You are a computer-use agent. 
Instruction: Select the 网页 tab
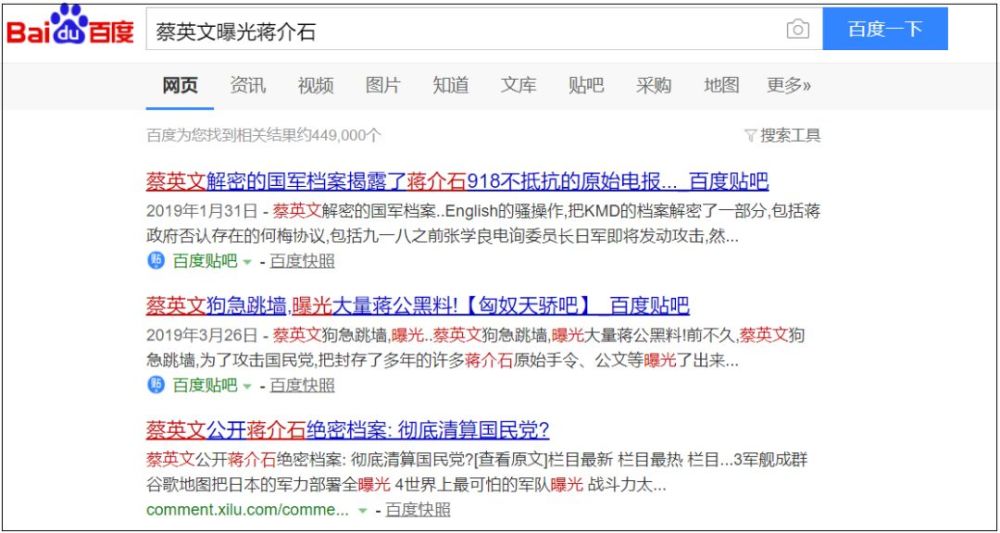click(180, 85)
